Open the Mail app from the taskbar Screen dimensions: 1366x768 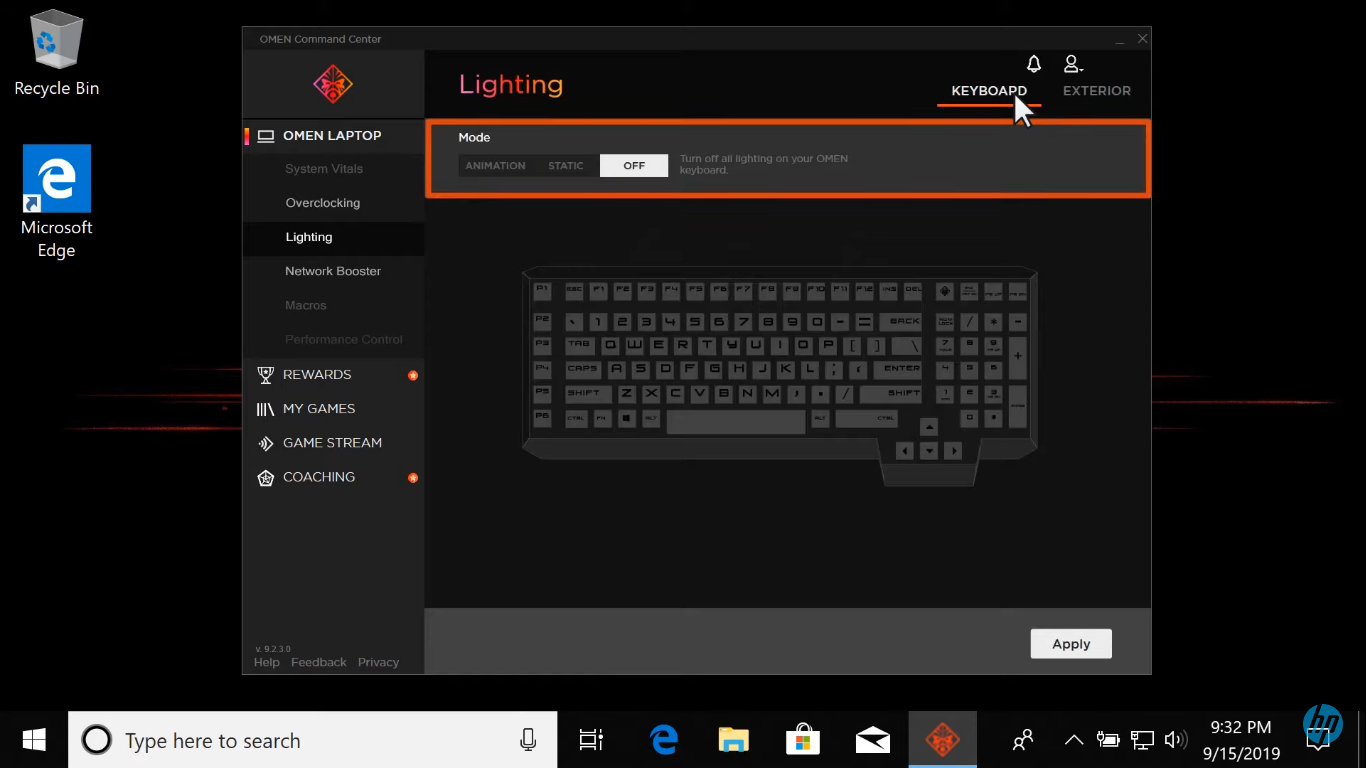point(873,741)
